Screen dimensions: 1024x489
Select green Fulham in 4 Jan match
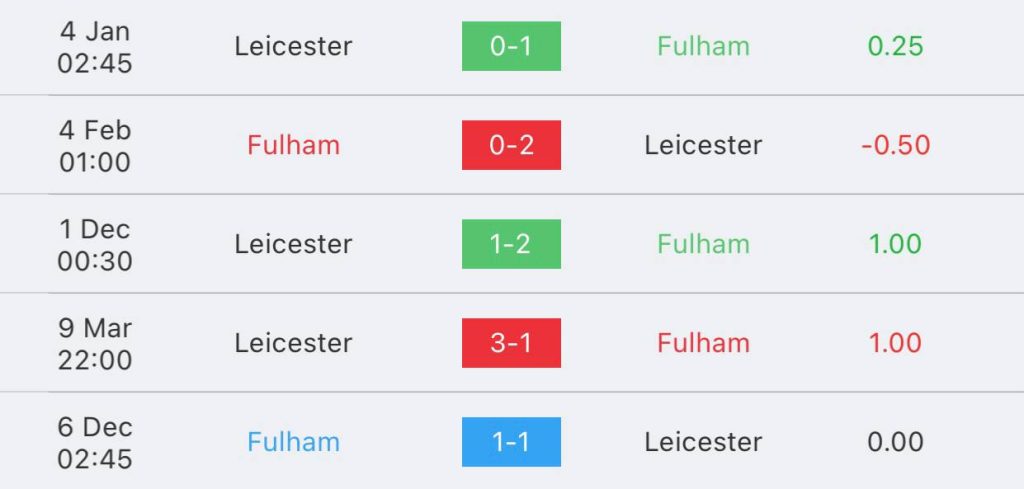pyautogui.click(x=703, y=46)
